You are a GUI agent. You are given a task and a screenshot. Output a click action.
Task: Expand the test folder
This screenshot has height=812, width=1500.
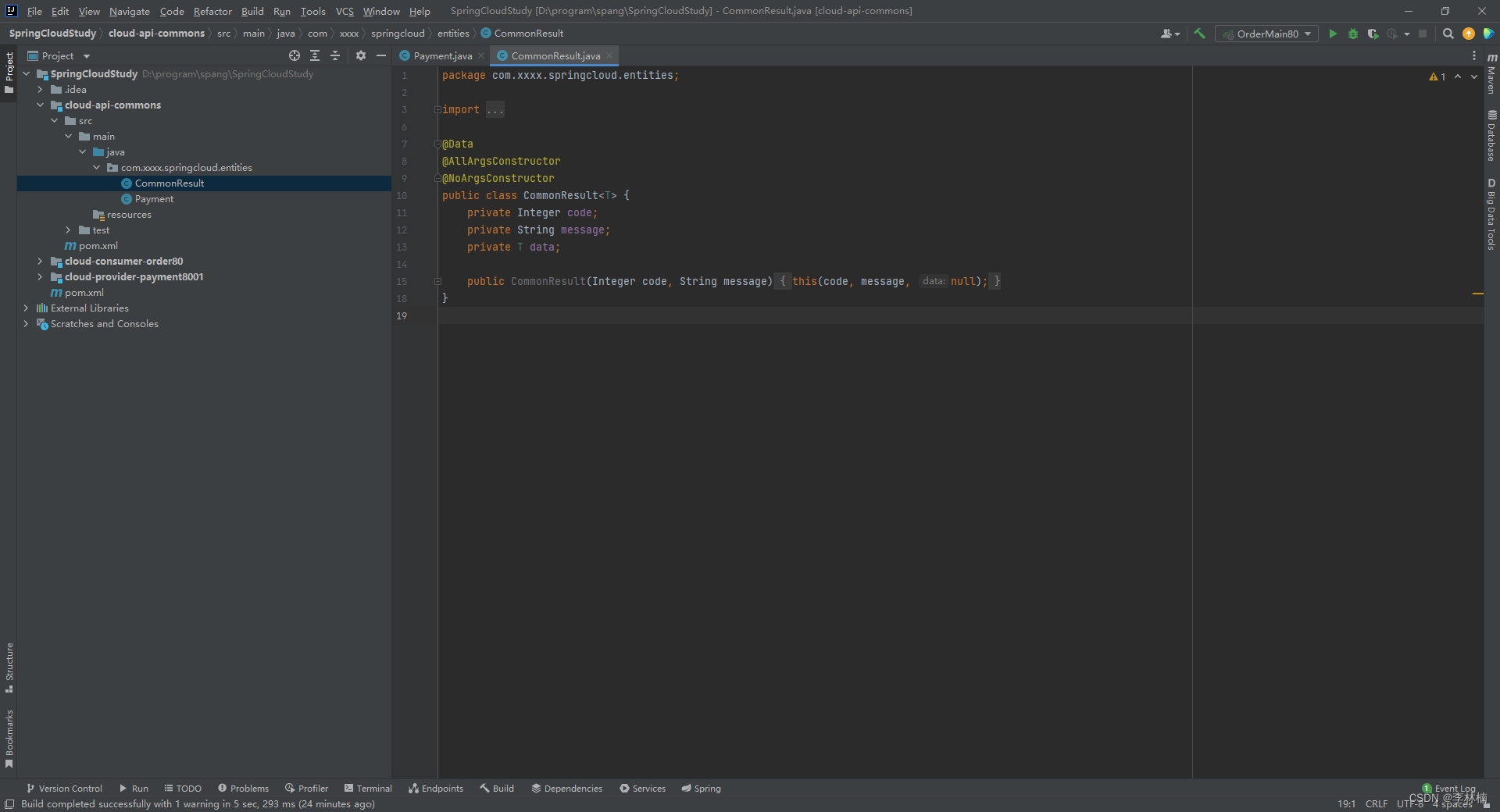(69, 230)
